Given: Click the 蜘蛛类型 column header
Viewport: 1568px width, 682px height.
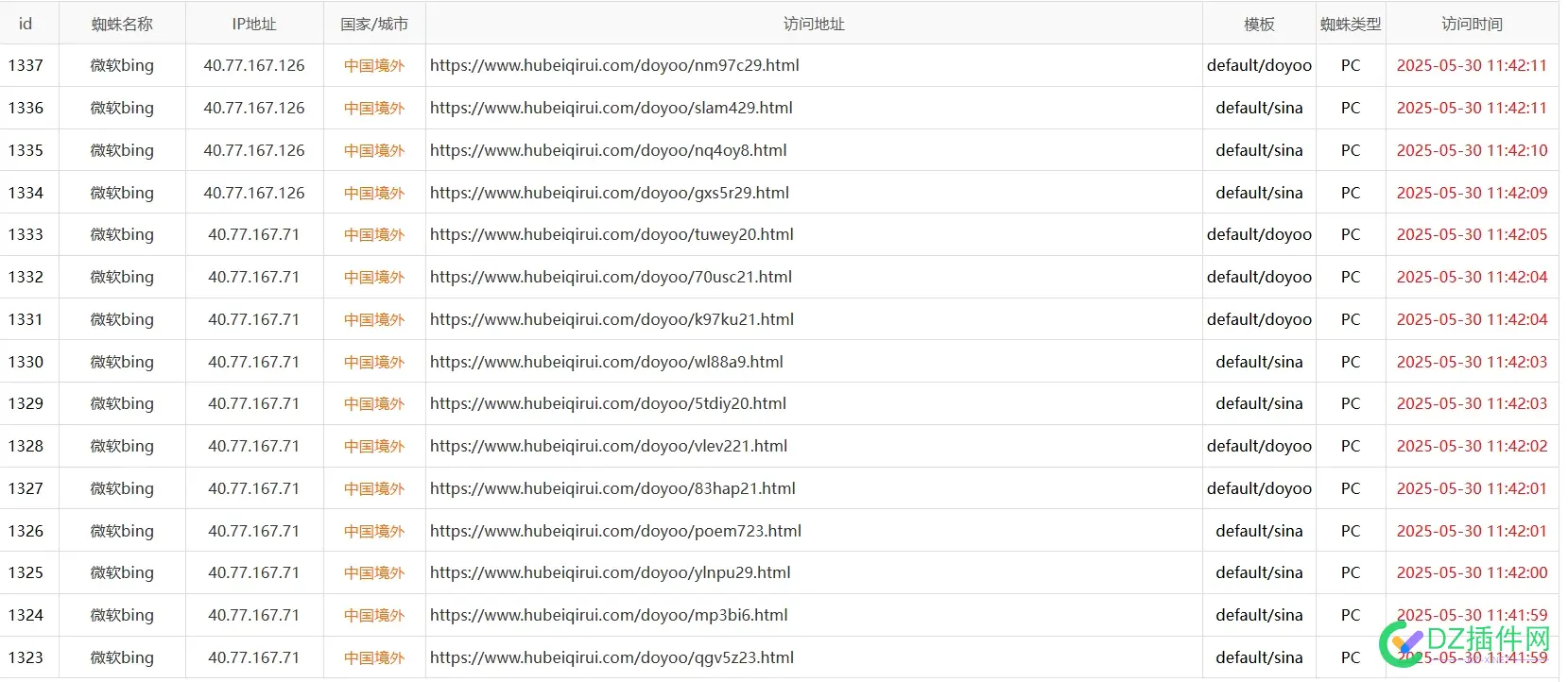Looking at the screenshot, I should (x=1351, y=24).
